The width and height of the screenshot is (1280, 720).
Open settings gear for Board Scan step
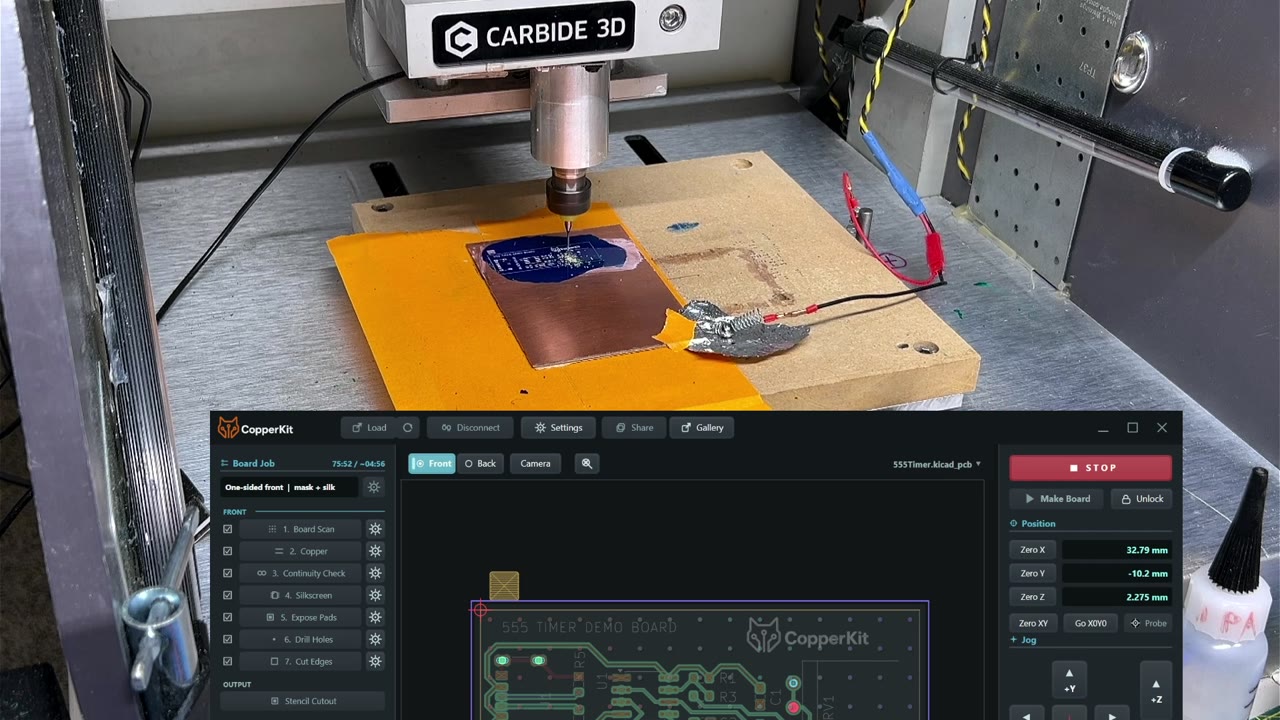click(375, 529)
